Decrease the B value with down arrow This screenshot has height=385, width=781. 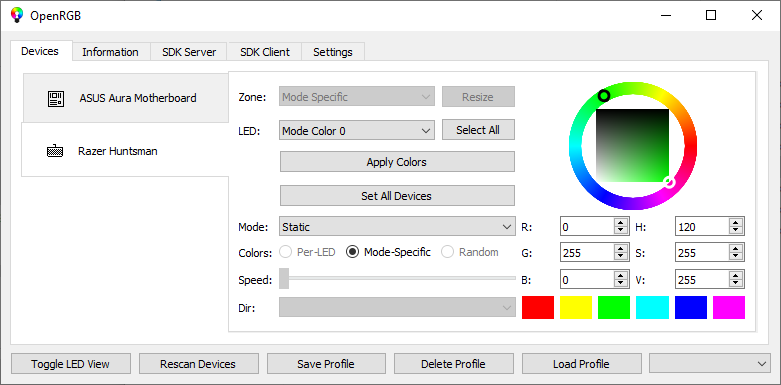pyautogui.click(x=621, y=284)
